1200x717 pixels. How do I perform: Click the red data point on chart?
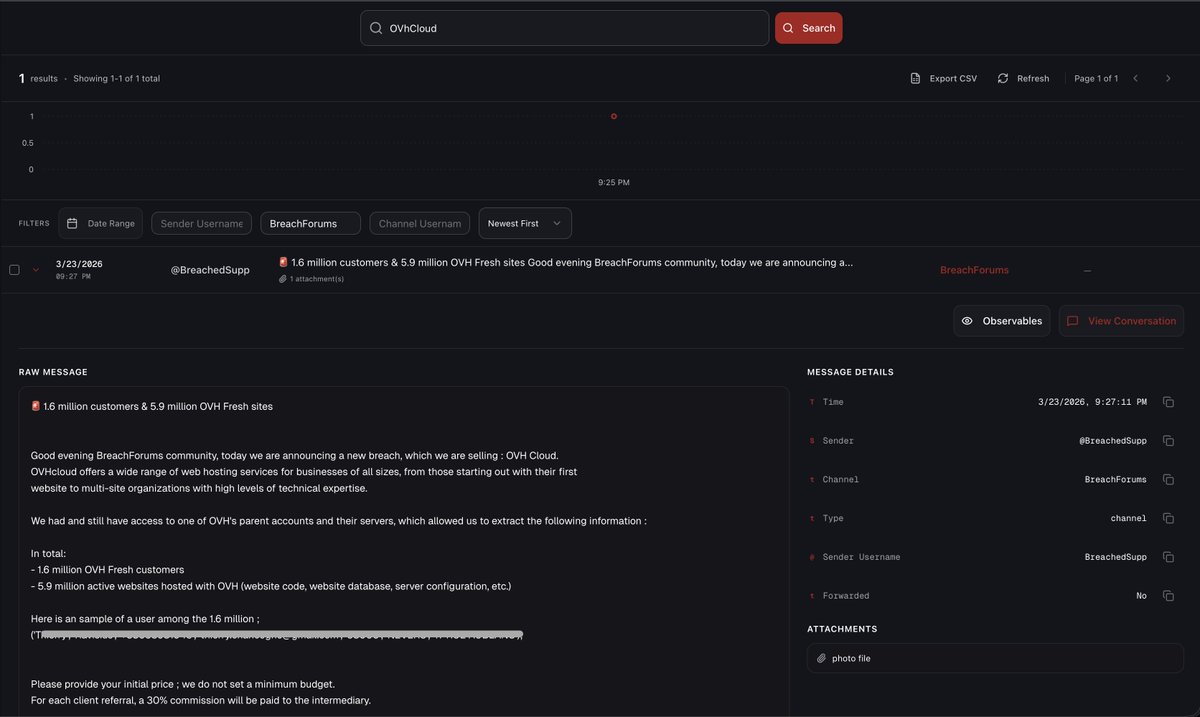pyautogui.click(x=614, y=116)
